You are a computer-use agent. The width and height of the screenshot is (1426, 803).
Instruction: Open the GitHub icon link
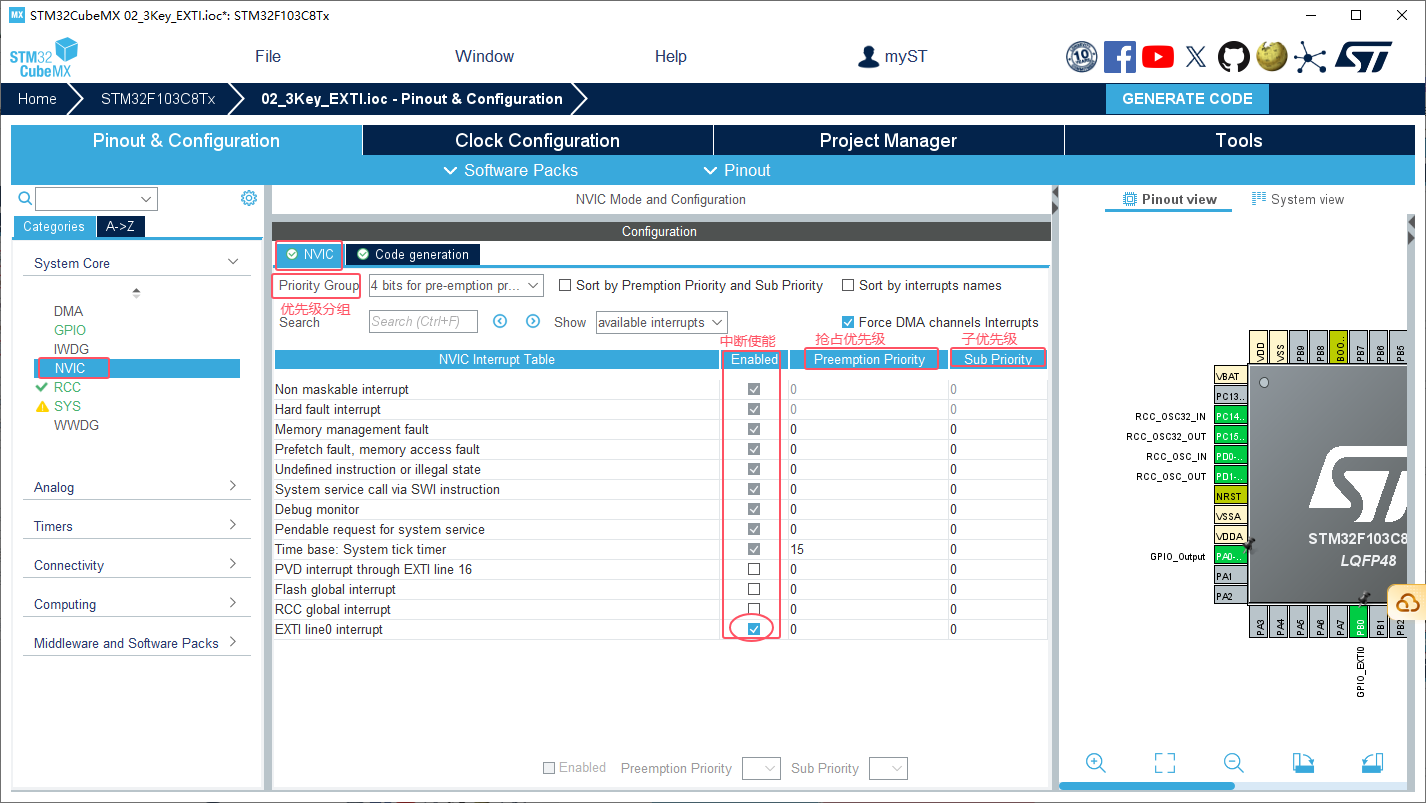[1234, 56]
